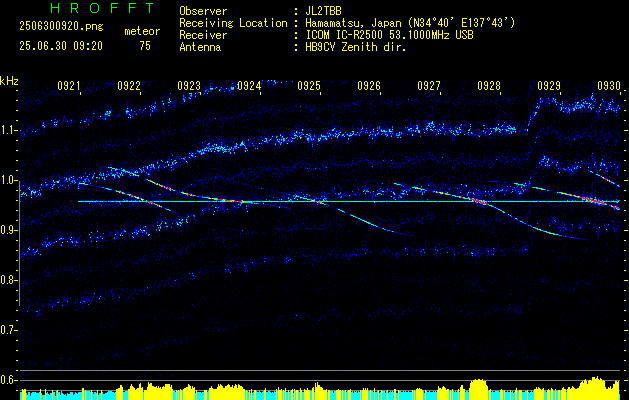Viewport: 629px width, 400px height.
Task: Click the 0930 time marker
Action: coord(609,85)
